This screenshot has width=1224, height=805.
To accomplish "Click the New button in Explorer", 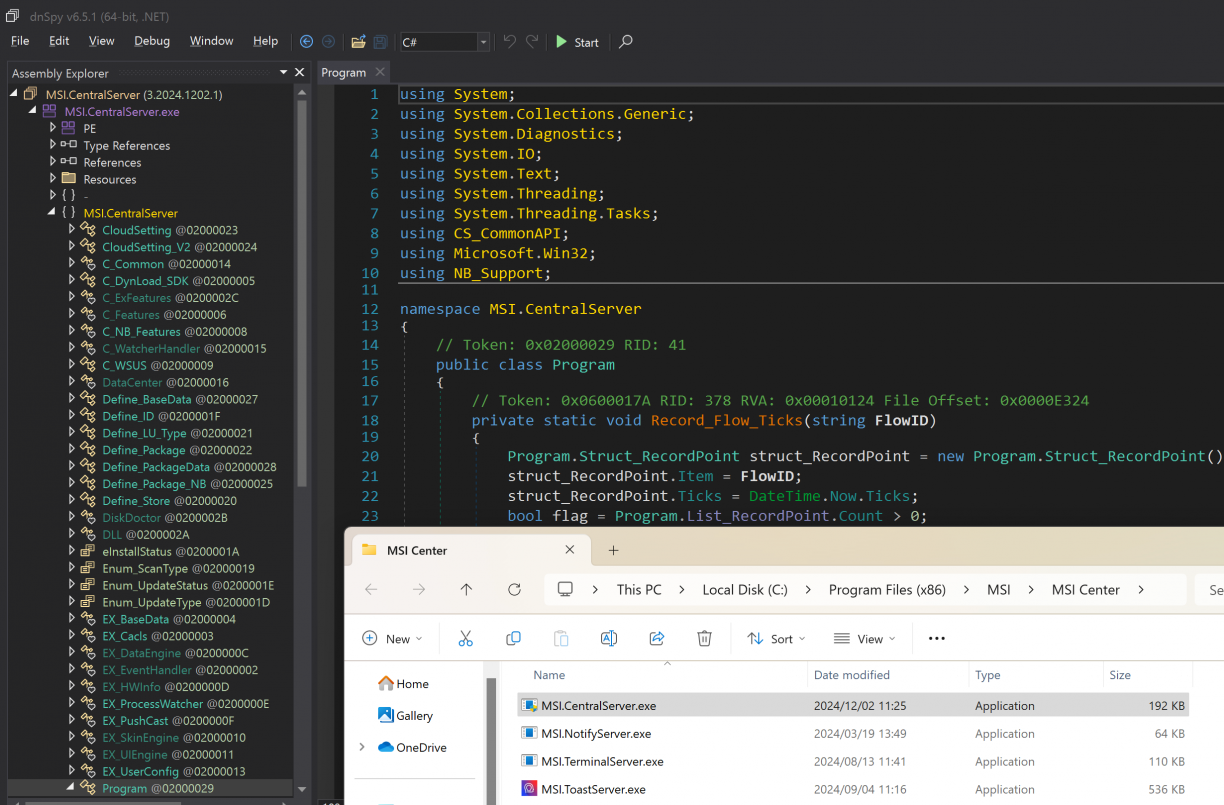I will click(392, 639).
